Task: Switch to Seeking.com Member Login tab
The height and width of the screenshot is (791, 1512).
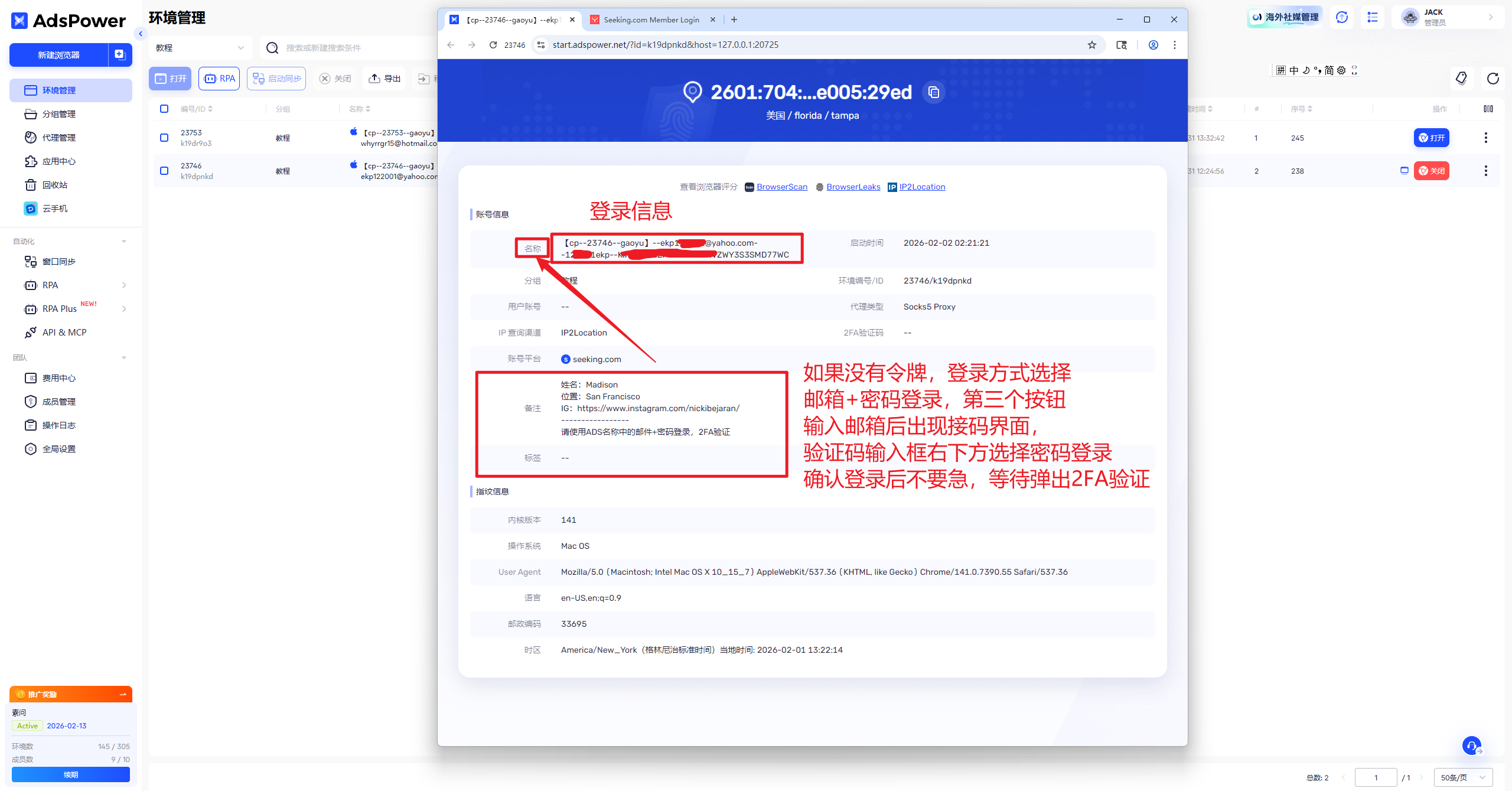Action: pyautogui.click(x=651, y=19)
